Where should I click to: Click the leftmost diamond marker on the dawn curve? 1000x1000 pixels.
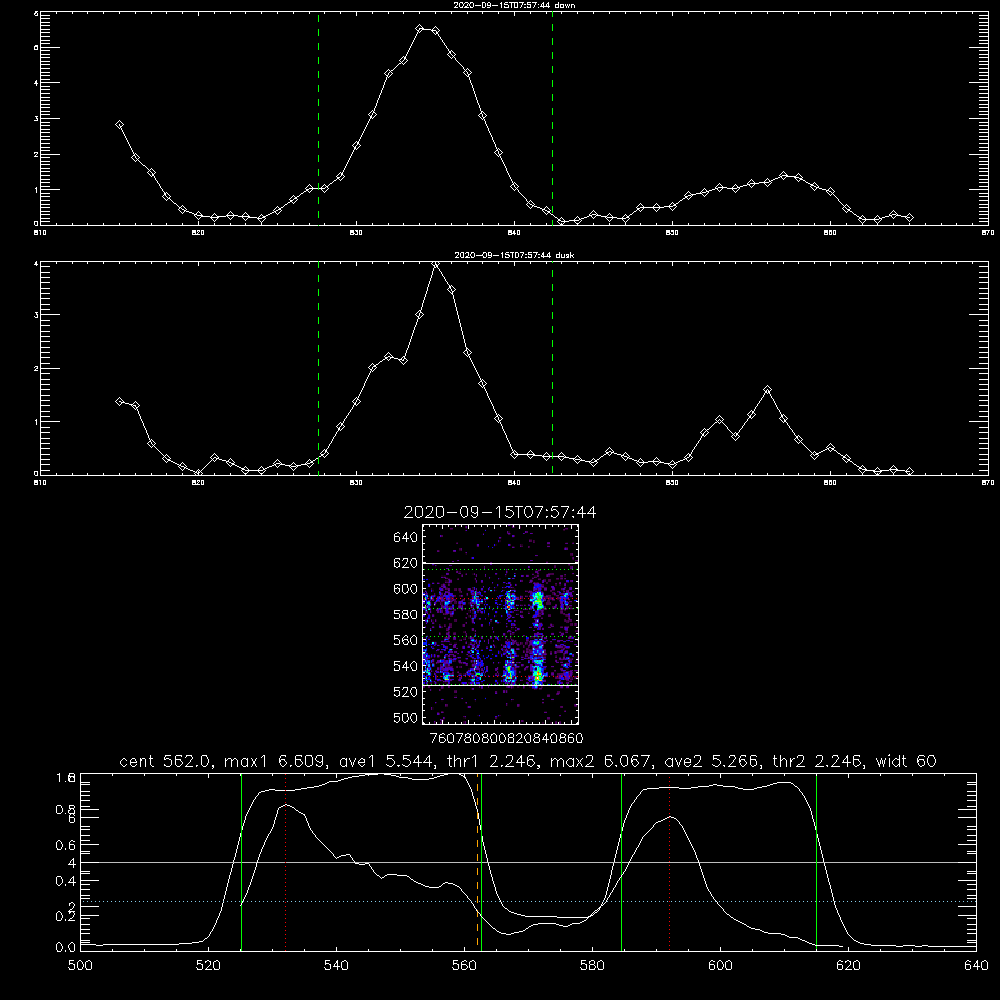[119, 125]
